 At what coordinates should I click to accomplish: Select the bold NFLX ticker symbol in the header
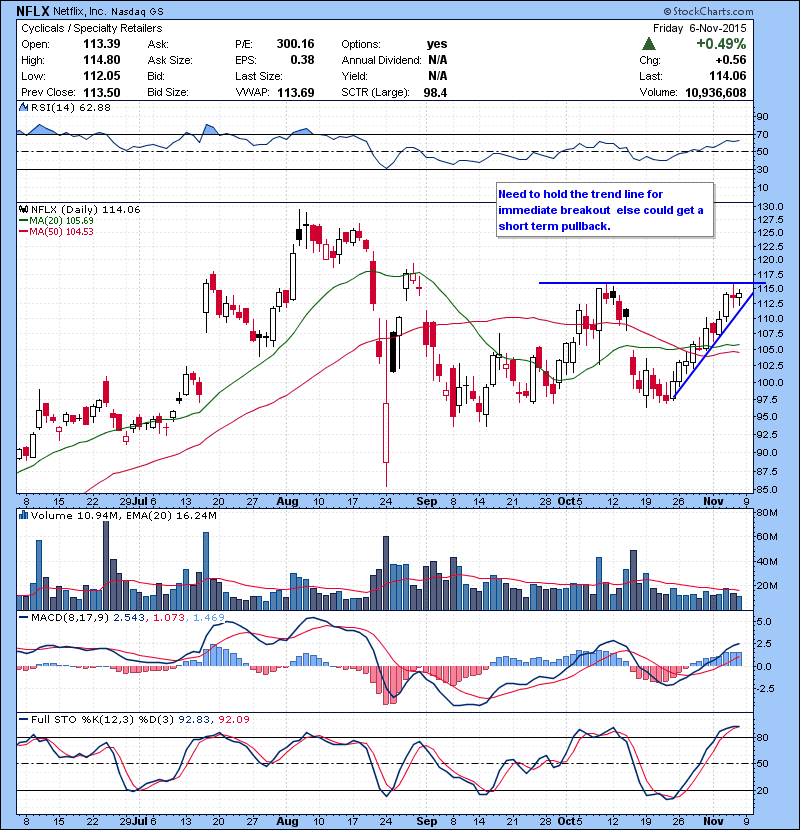33,11
